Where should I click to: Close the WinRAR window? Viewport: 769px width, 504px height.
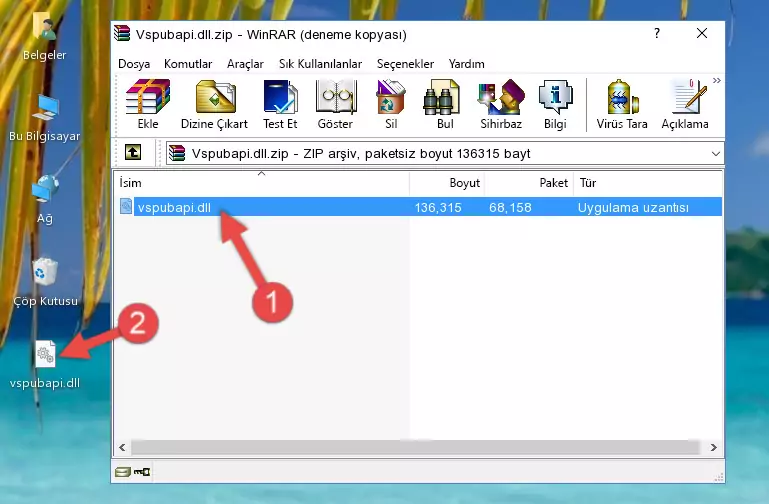tap(702, 33)
